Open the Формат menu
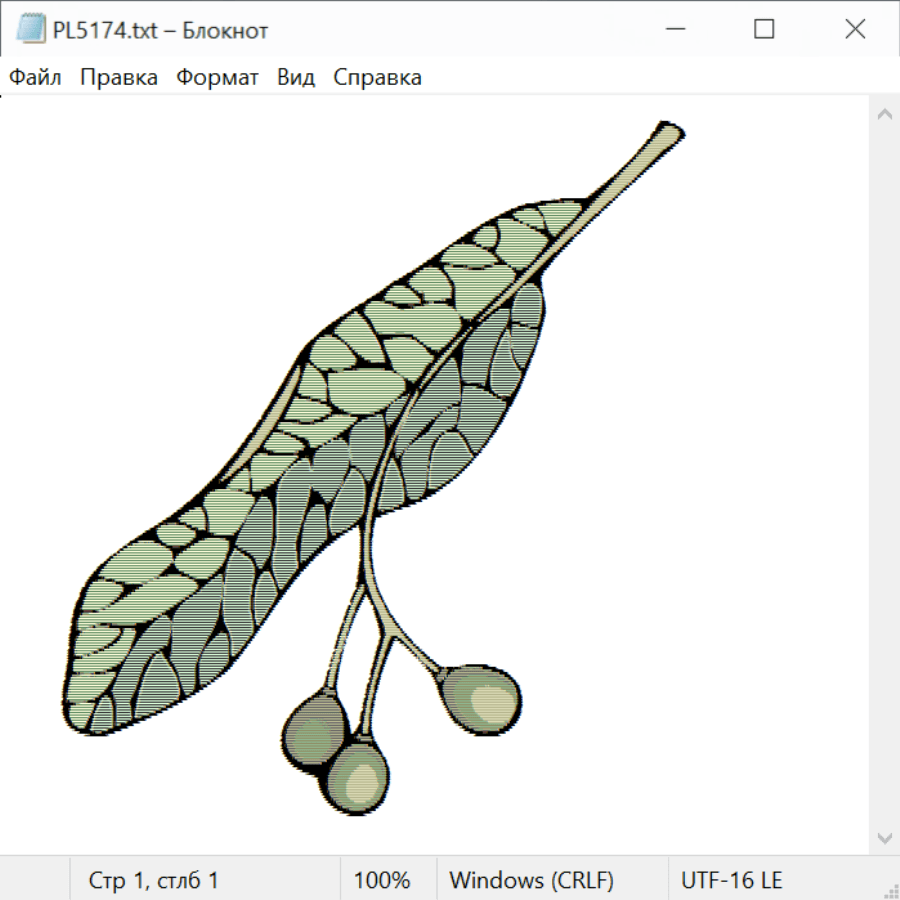This screenshot has width=900, height=900. pos(217,78)
